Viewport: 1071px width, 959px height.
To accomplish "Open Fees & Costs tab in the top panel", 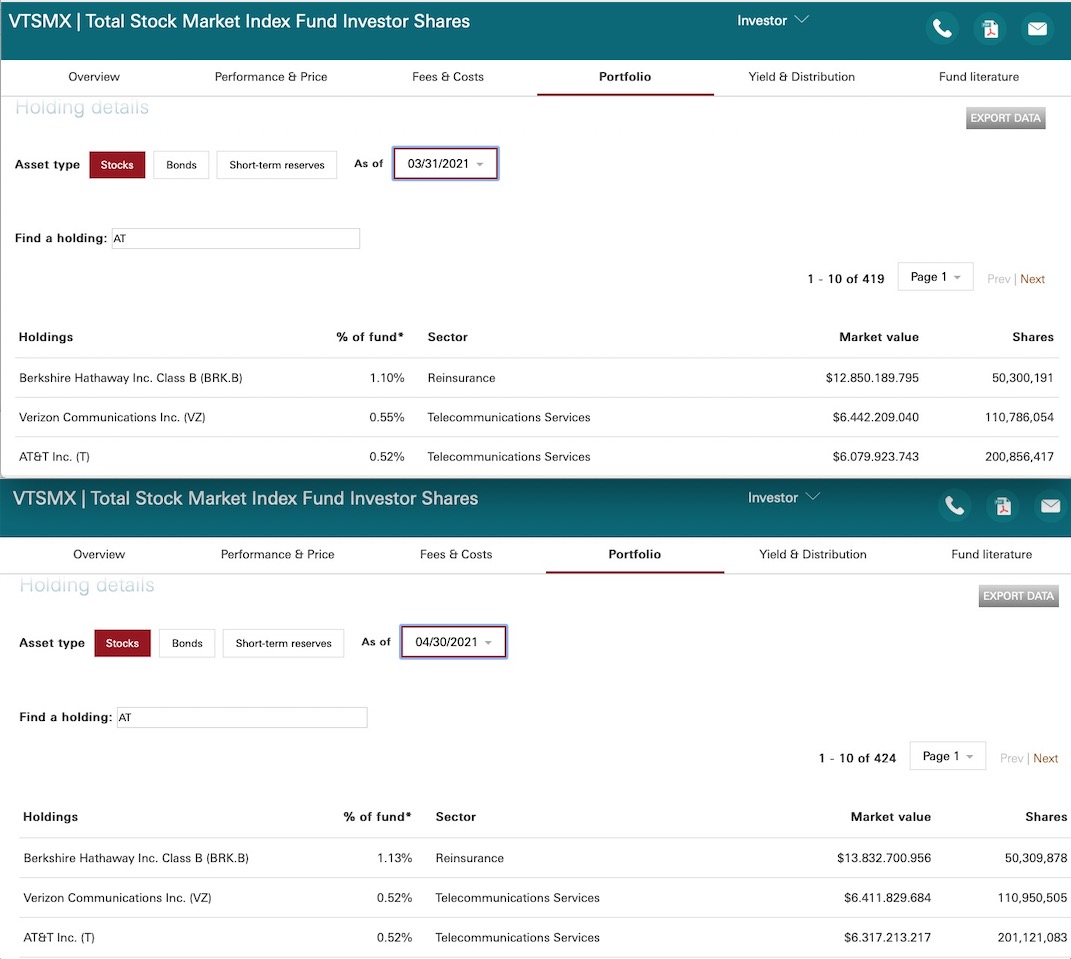I will coord(448,77).
